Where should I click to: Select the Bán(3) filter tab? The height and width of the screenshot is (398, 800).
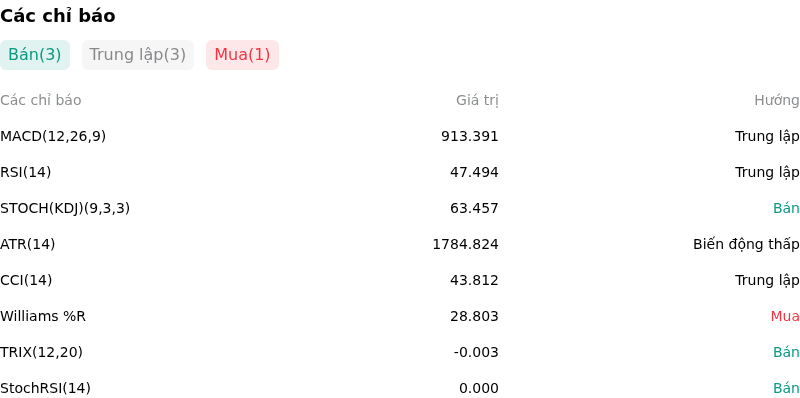tap(35, 55)
